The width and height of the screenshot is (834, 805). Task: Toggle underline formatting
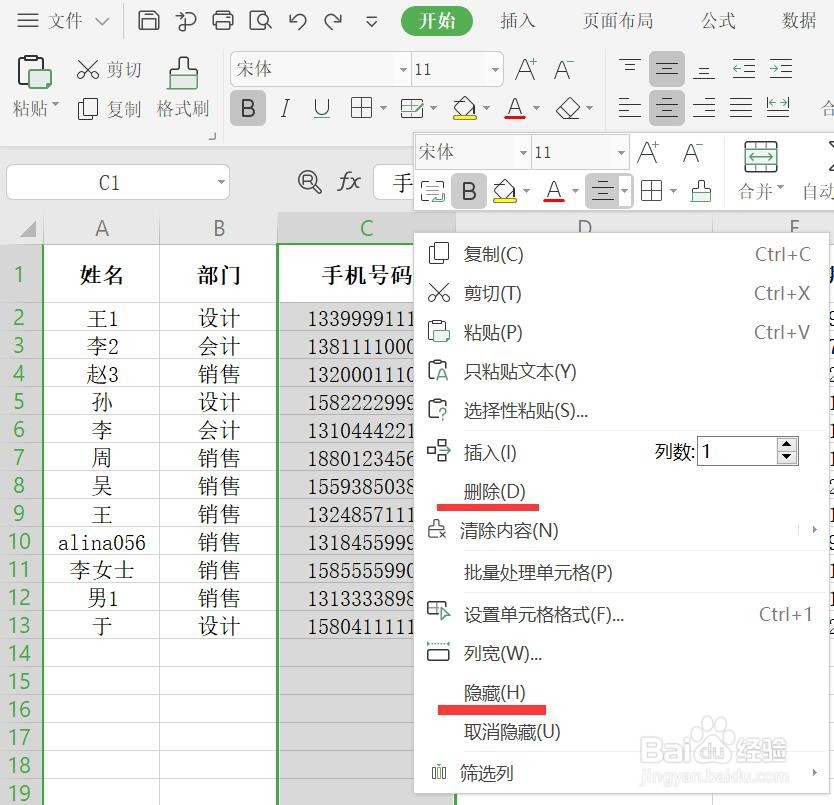[x=320, y=108]
